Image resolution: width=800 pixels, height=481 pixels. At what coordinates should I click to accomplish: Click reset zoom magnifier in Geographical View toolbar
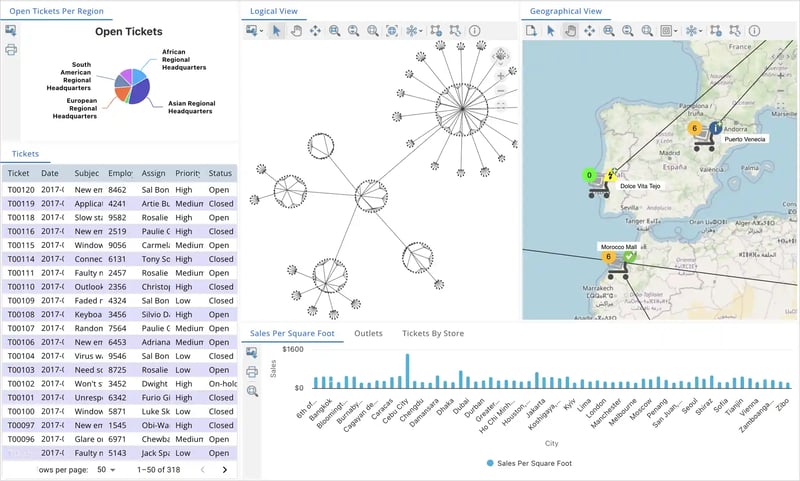[x=647, y=31]
